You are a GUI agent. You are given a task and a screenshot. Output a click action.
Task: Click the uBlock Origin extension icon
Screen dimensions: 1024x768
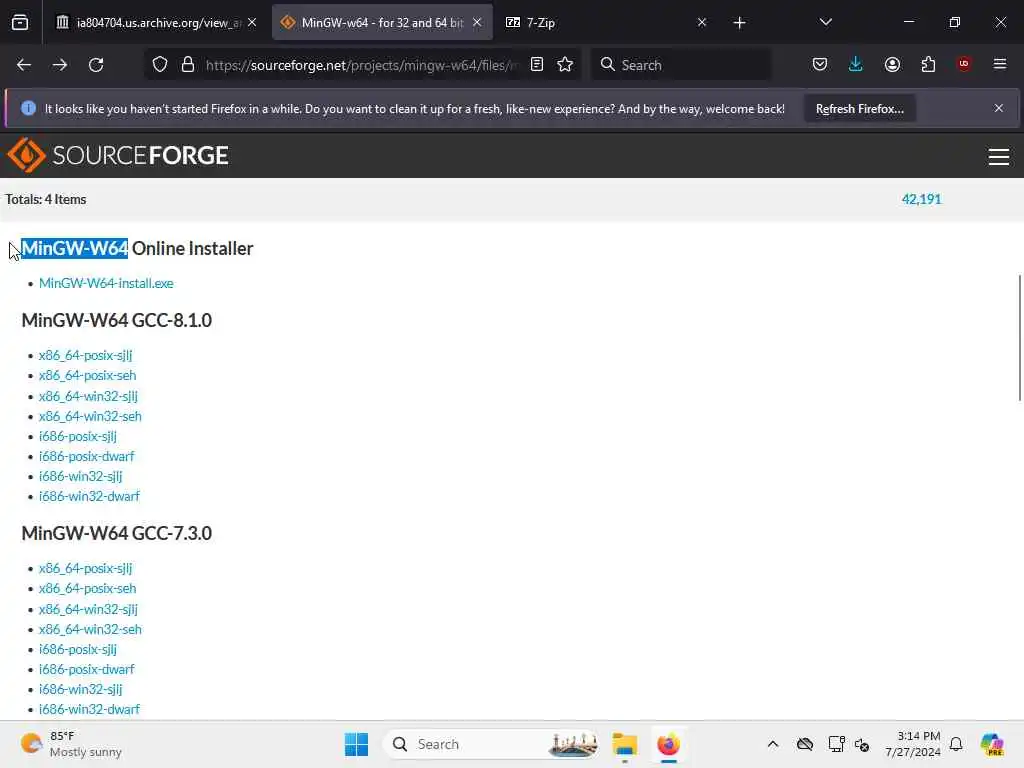pos(964,63)
